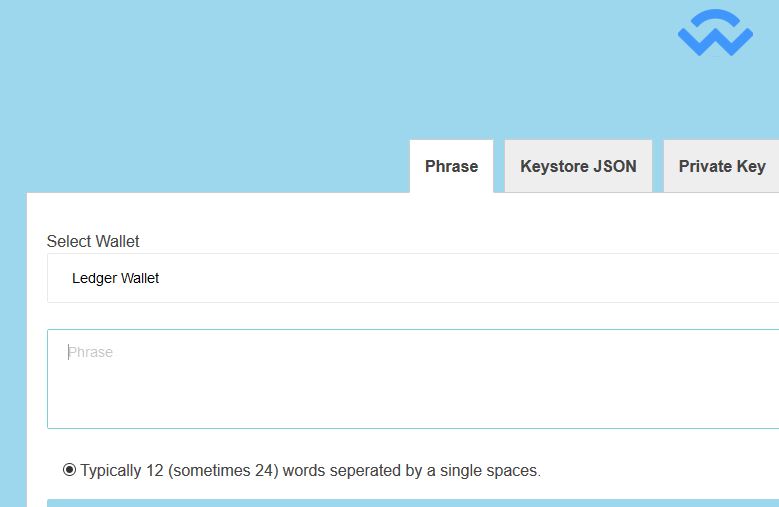
Task: Click the 'Key' word in the Private Key tab
Action: click(751, 167)
